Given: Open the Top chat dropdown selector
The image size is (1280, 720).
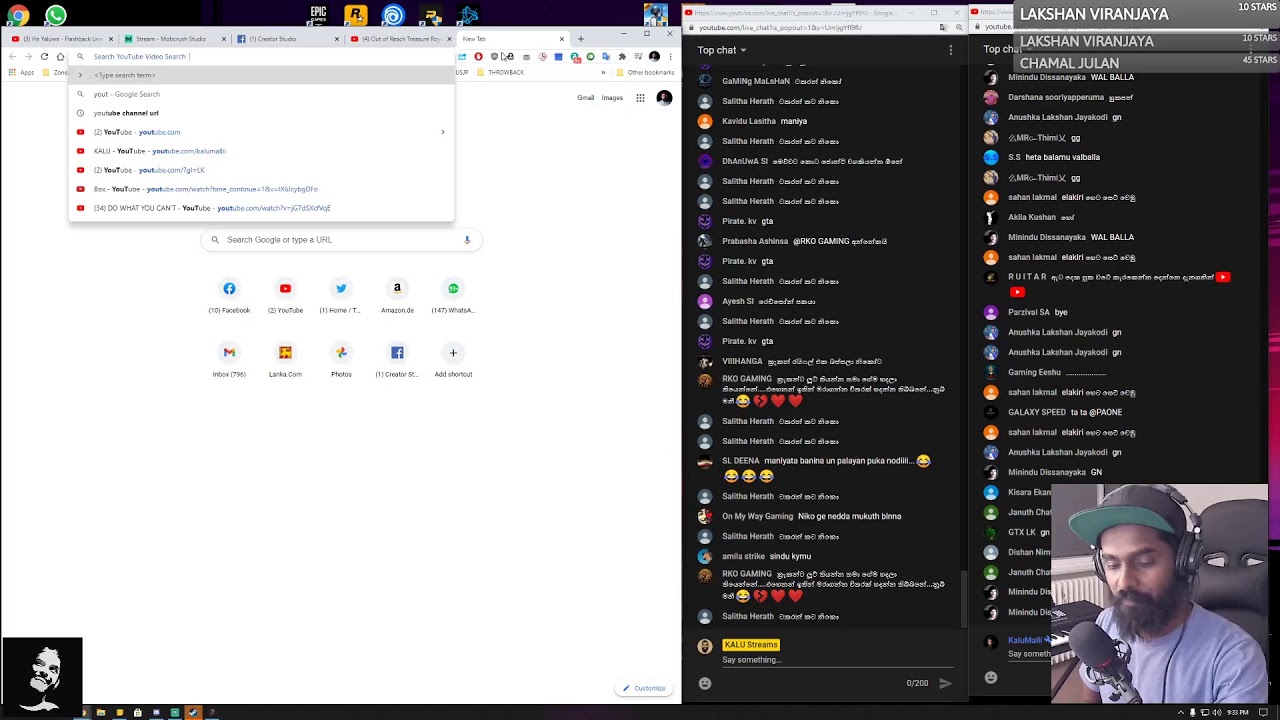Looking at the screenshot, I should click(x=722, y=50).
